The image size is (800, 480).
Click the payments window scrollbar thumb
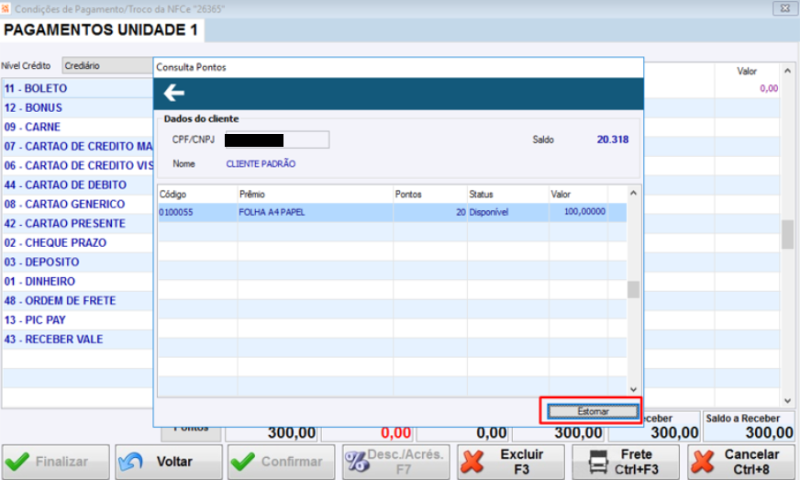[x=787, y=234]
